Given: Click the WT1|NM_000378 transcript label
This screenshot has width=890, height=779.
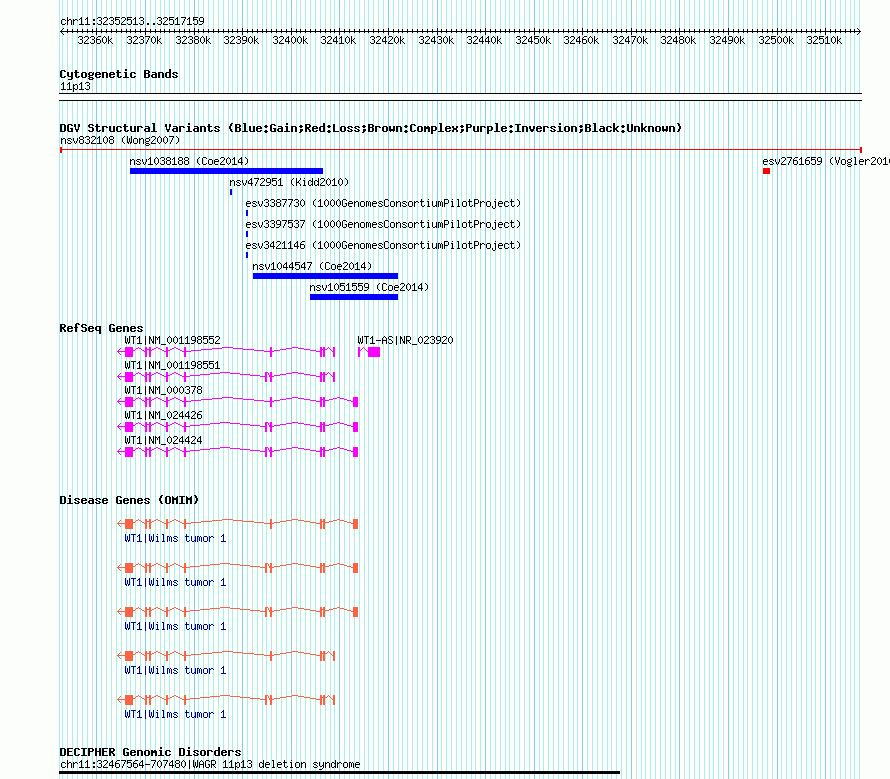Looking at the screenshot, I should pyautogui.click(x=163, y=390).
